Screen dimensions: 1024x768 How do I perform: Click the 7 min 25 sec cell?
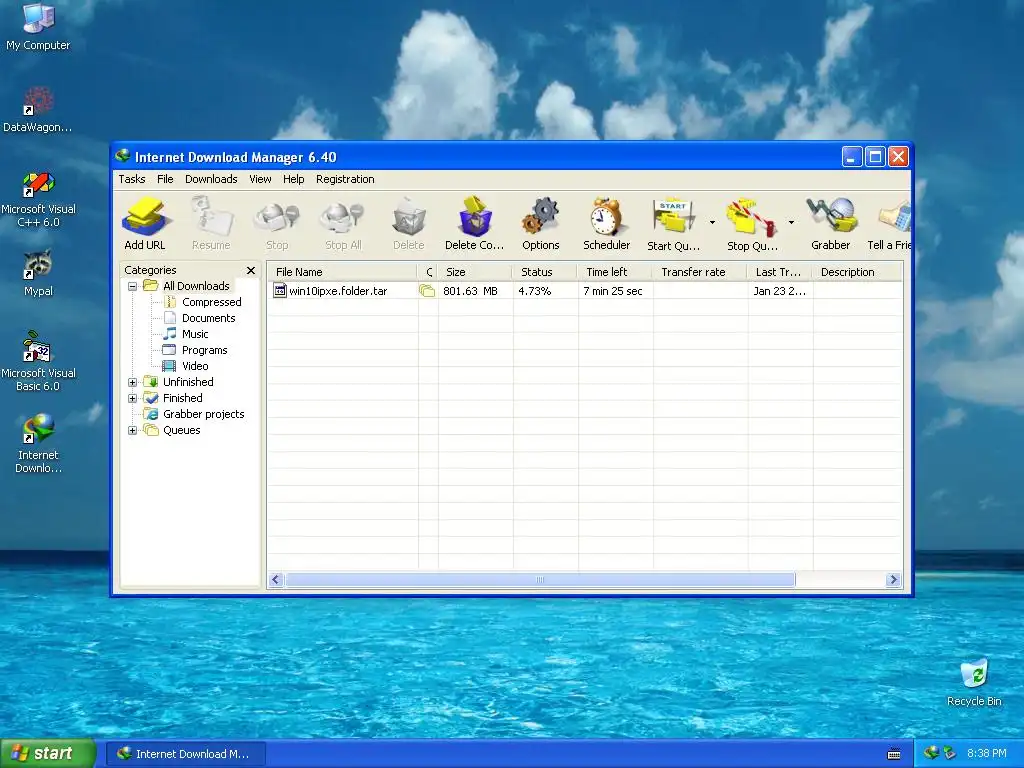point(613,291)
